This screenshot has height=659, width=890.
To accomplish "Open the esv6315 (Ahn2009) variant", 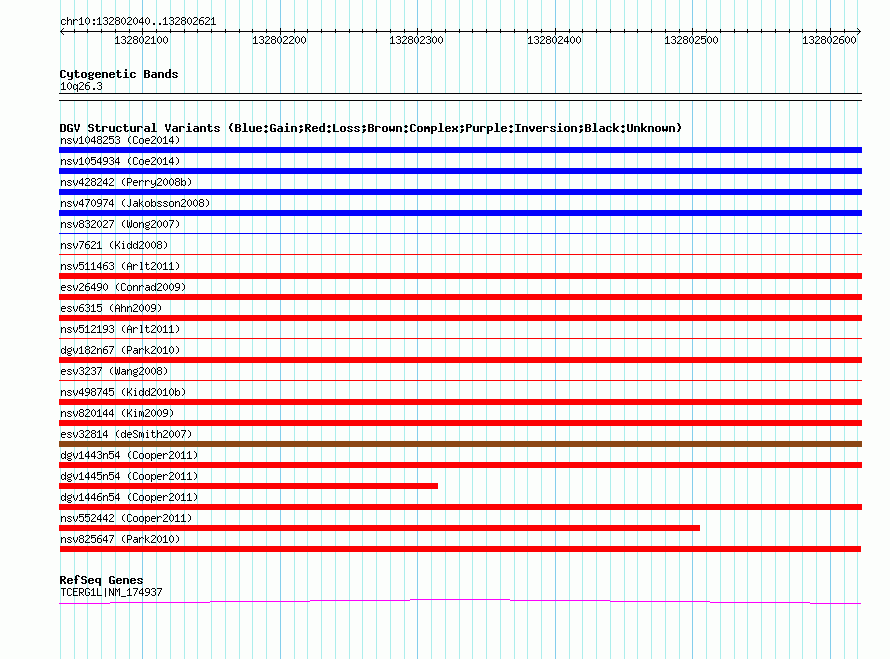I will [111, 308].
